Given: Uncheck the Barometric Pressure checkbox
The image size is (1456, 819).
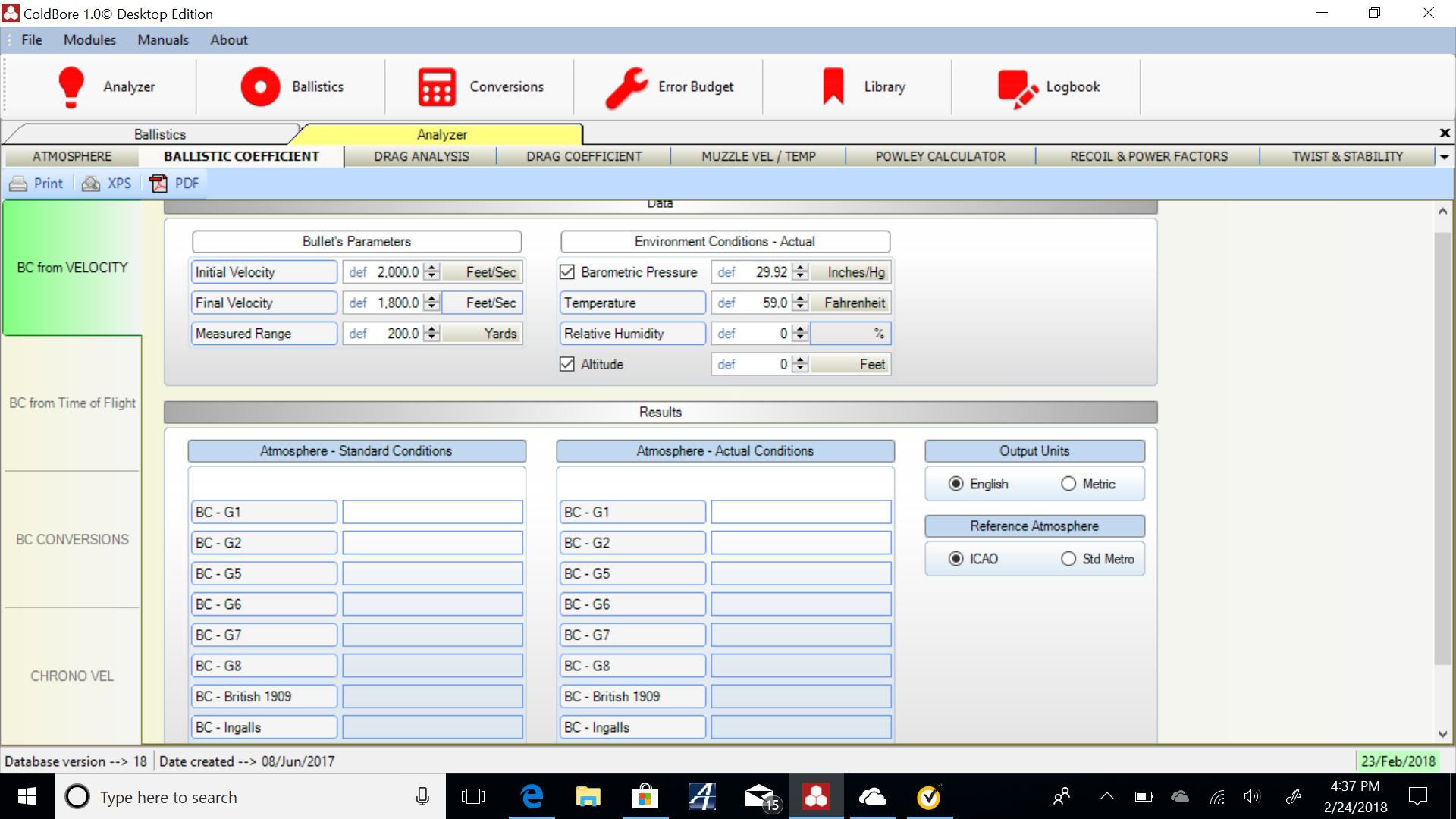Looking at the screenshot, I should click(x=567, y=271).
